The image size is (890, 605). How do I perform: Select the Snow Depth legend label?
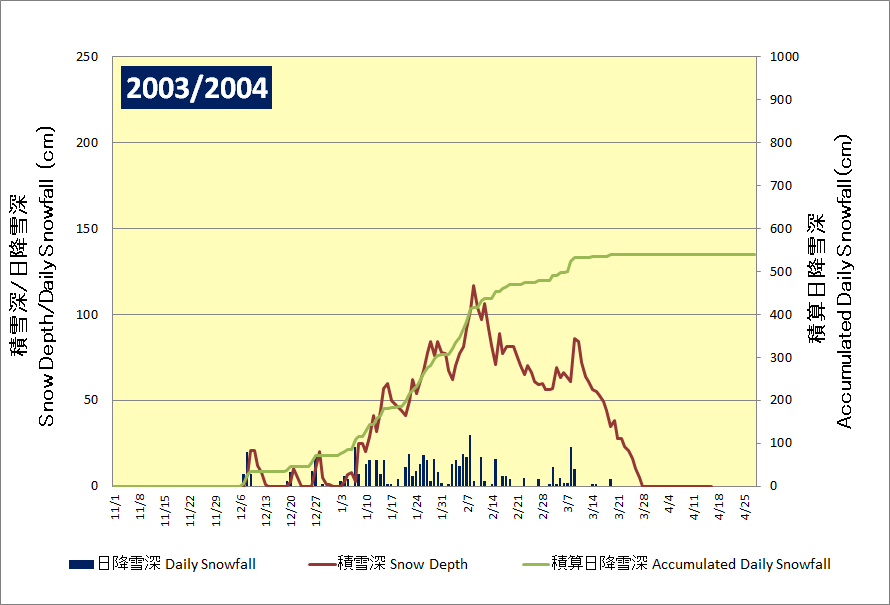(403, 564)
